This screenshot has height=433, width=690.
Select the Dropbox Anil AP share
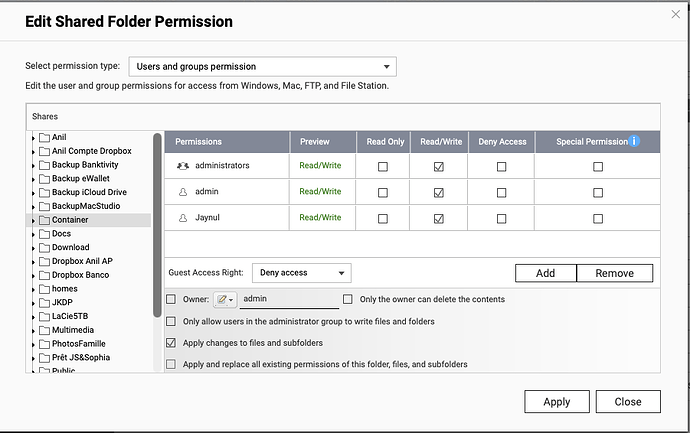click(x=82, y=261)
